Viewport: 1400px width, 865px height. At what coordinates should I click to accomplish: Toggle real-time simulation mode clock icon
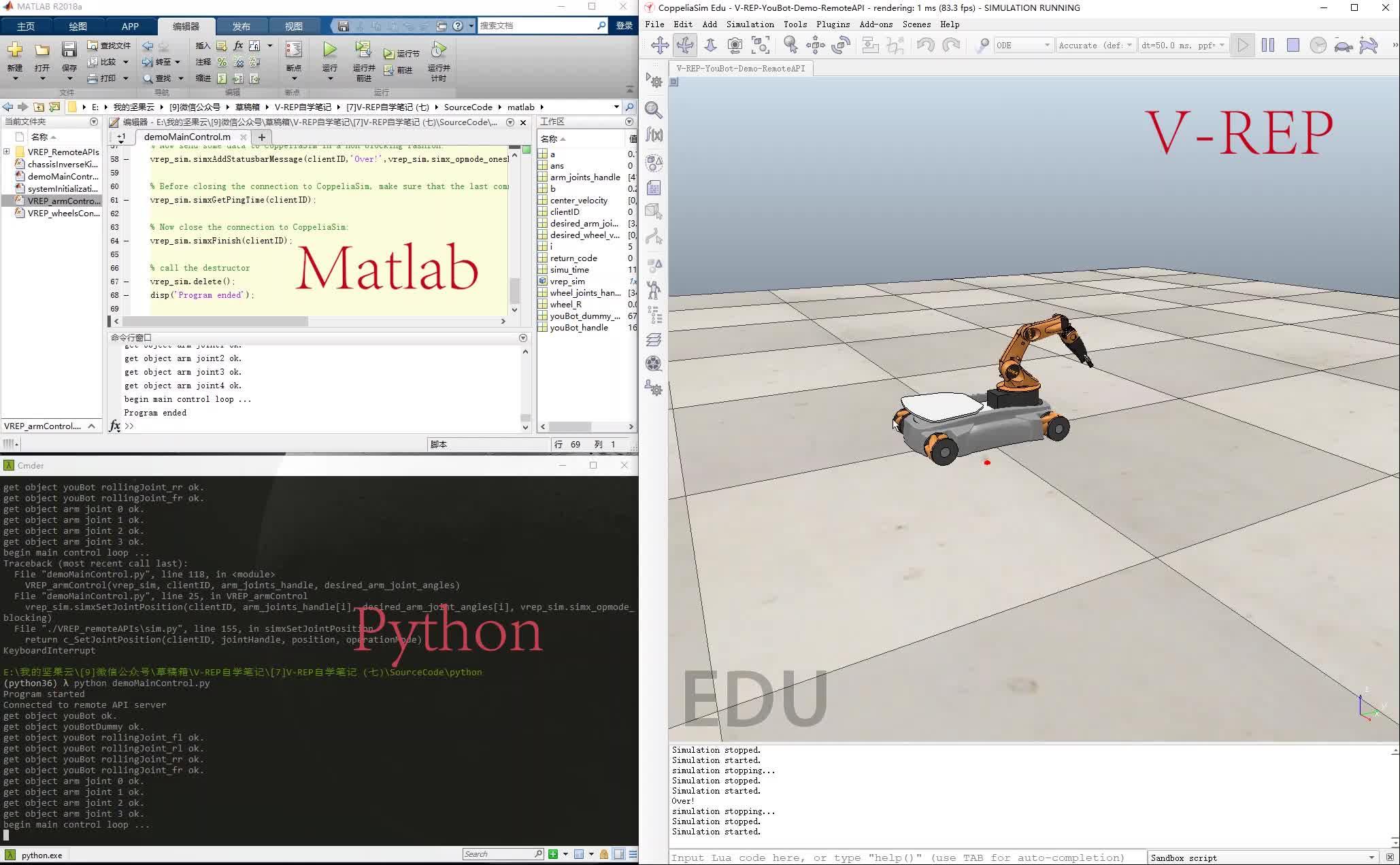pos(1318,45)
